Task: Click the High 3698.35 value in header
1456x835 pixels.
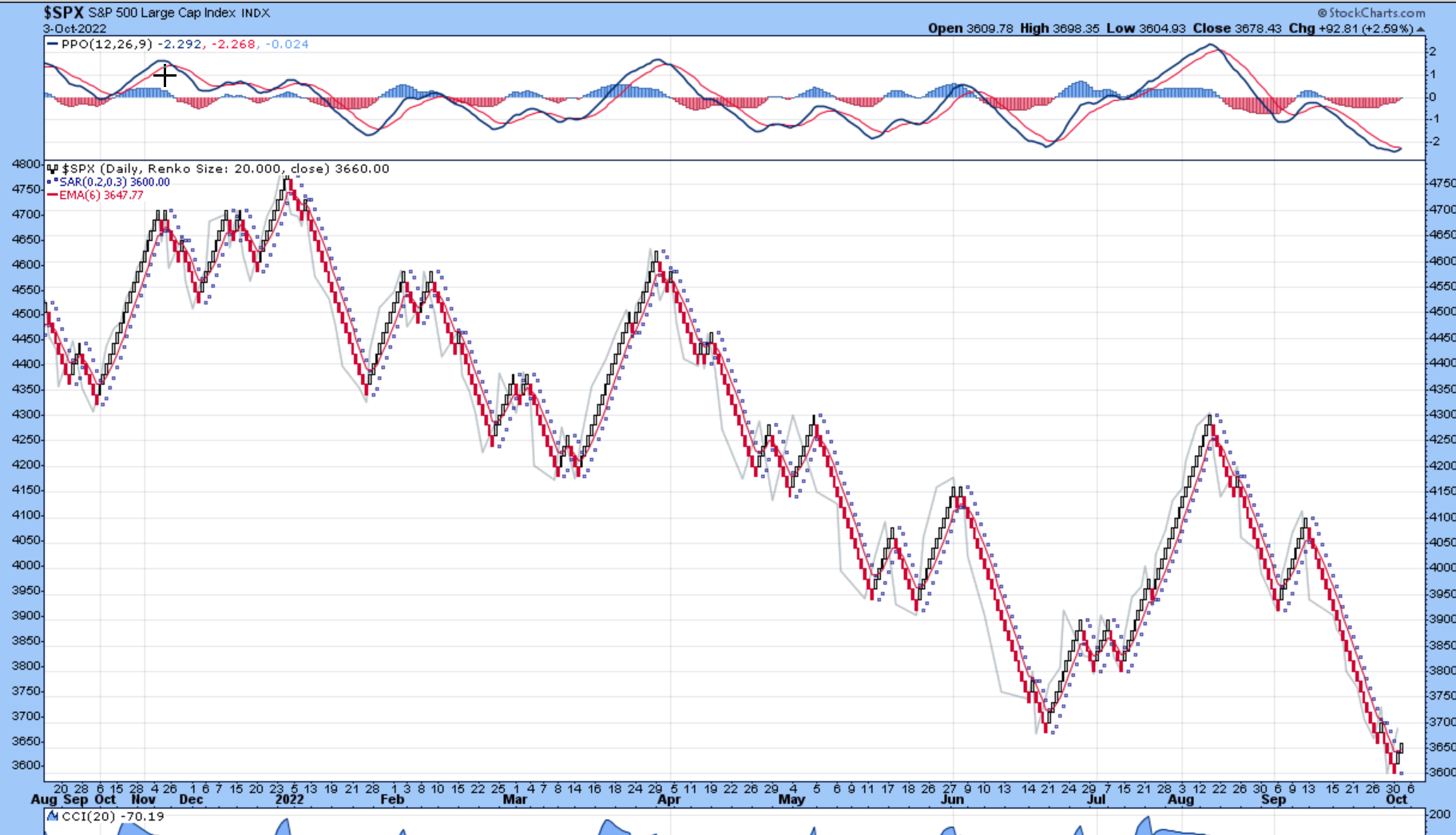Action: click(1056, 28)
